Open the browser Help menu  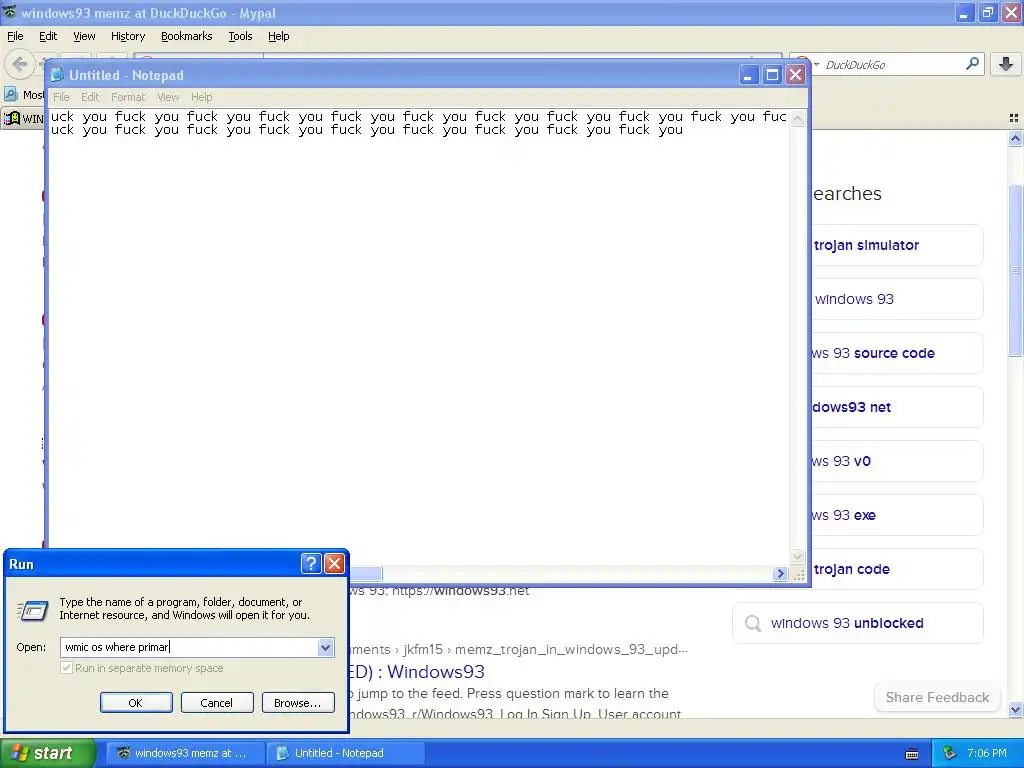(278, 36)
